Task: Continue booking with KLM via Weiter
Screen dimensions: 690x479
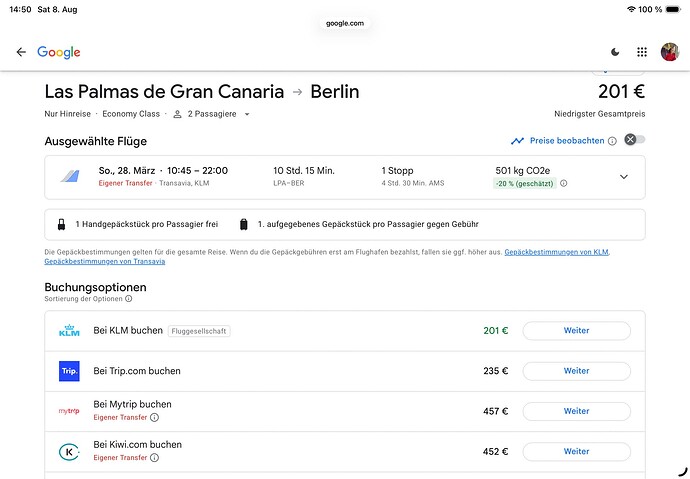Action: click(x=576, y=331)
